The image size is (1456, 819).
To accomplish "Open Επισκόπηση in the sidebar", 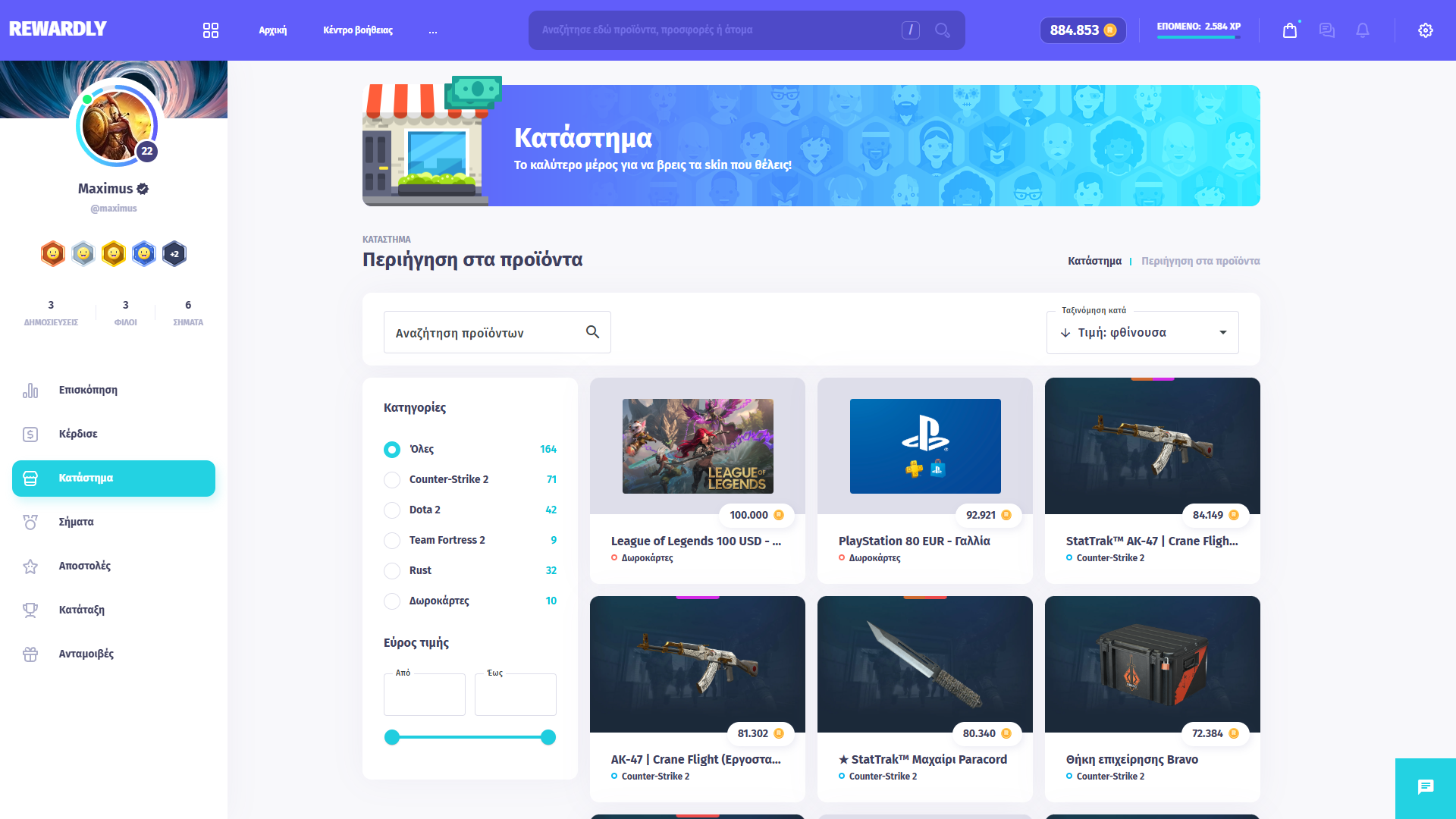I will tap(114, 391).
